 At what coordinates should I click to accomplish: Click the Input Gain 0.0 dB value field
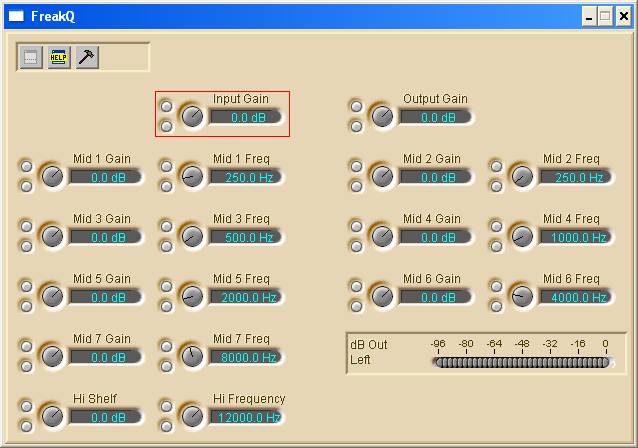point(245,117)
